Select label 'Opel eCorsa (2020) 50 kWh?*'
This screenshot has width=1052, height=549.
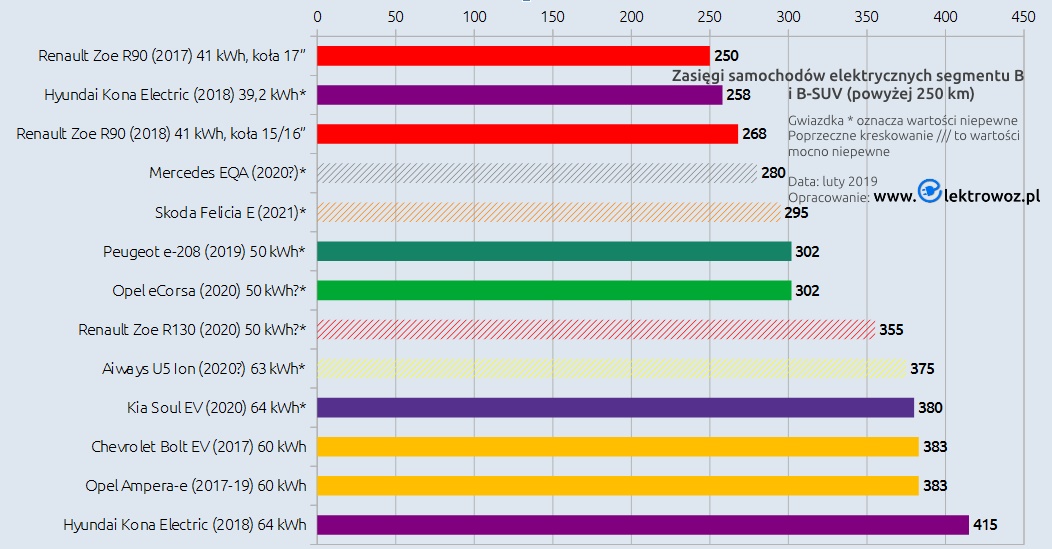209,290
